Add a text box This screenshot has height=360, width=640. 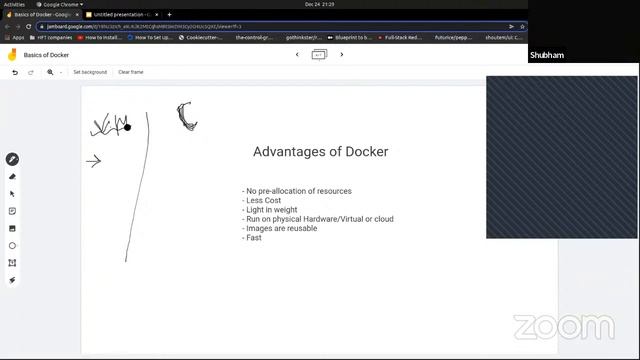click(12, 263)
